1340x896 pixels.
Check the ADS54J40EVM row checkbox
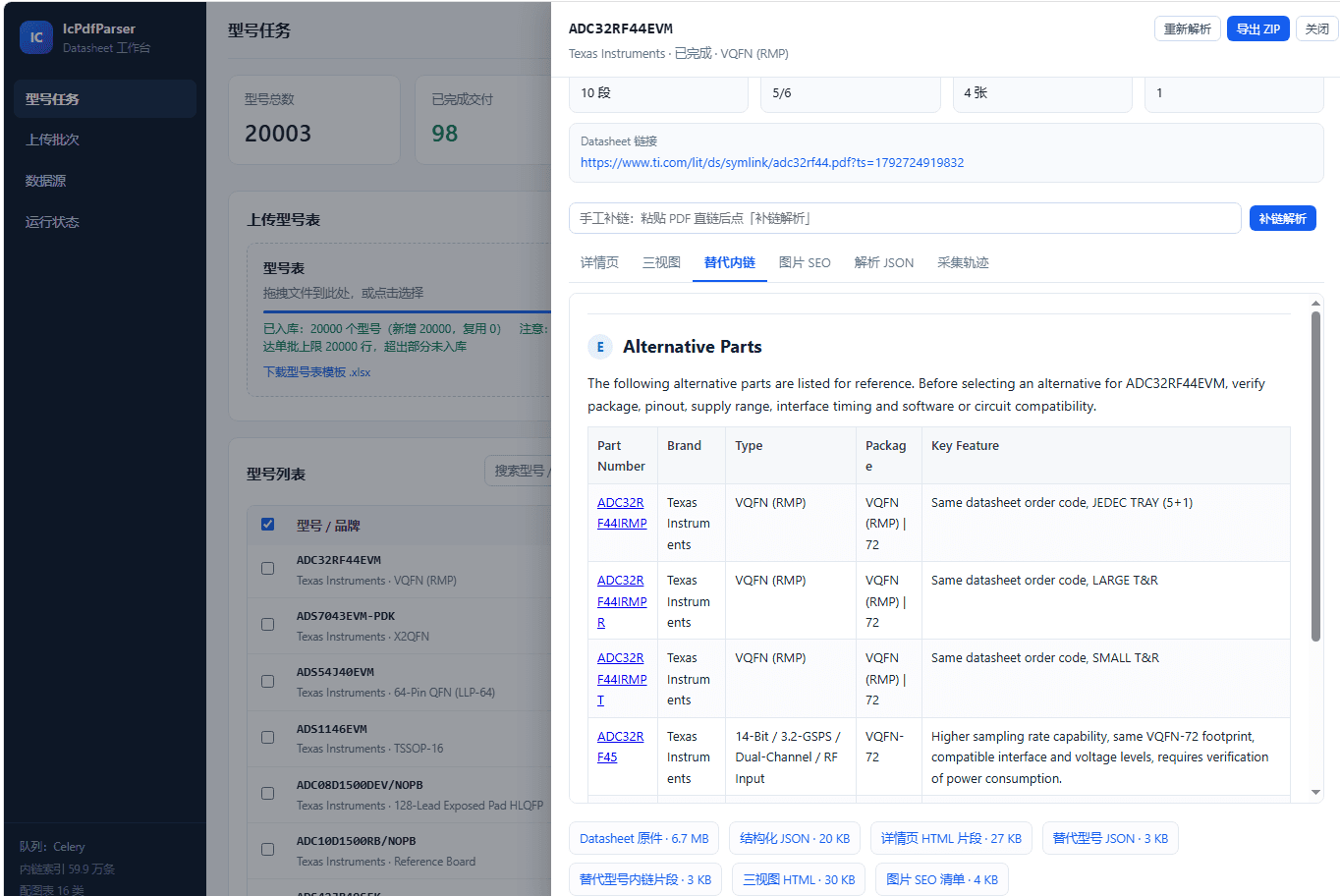(267, 681)
